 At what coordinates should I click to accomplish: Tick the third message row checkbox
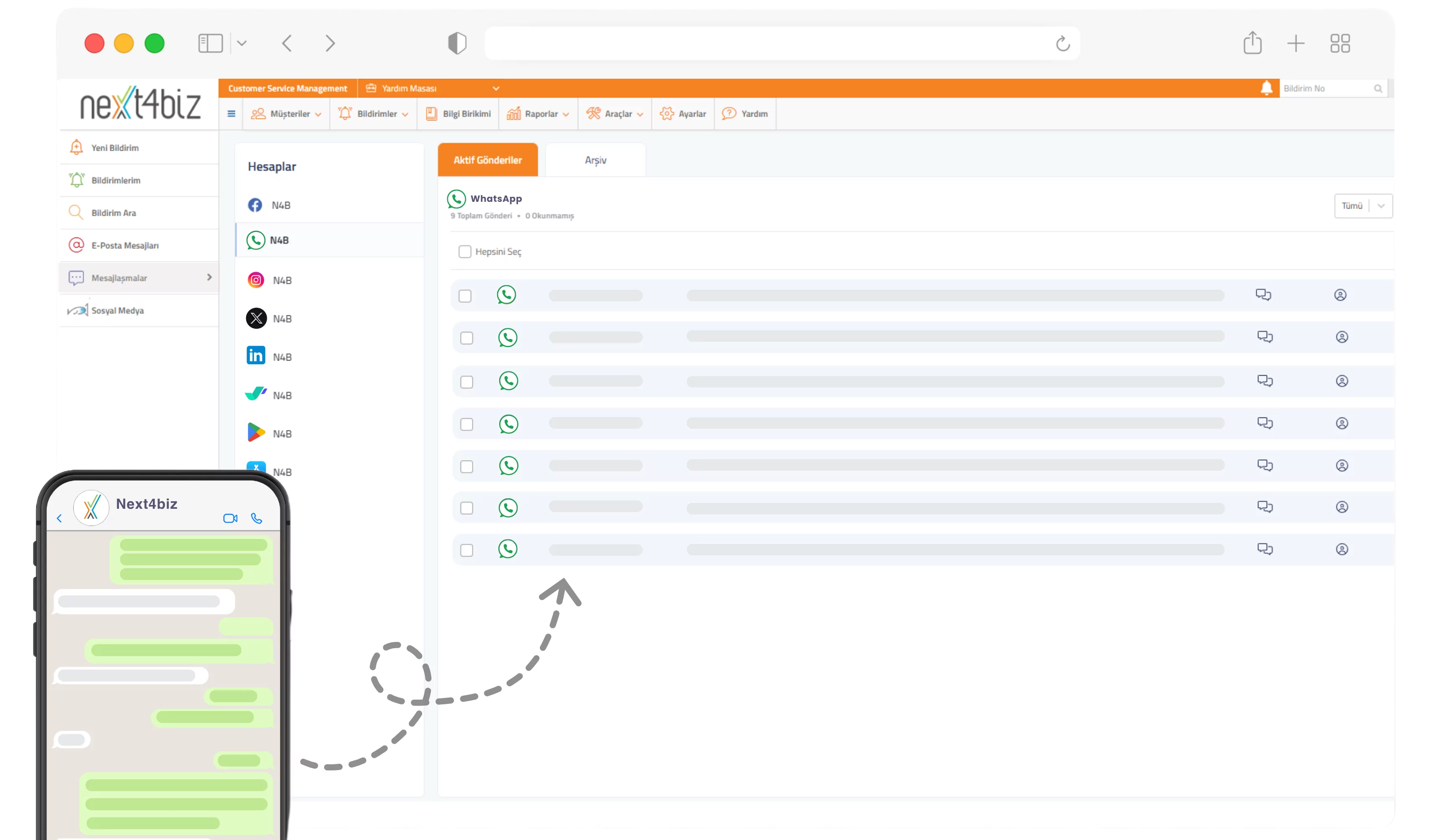(466, 382)
